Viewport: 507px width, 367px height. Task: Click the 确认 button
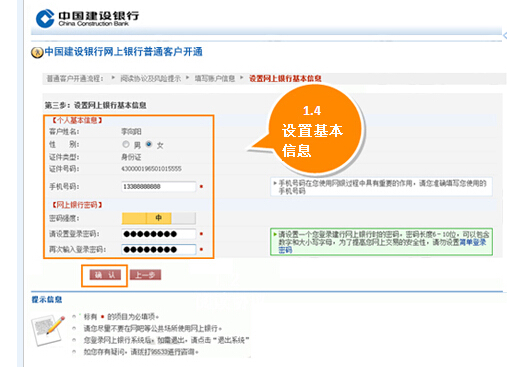pos(105,275)
